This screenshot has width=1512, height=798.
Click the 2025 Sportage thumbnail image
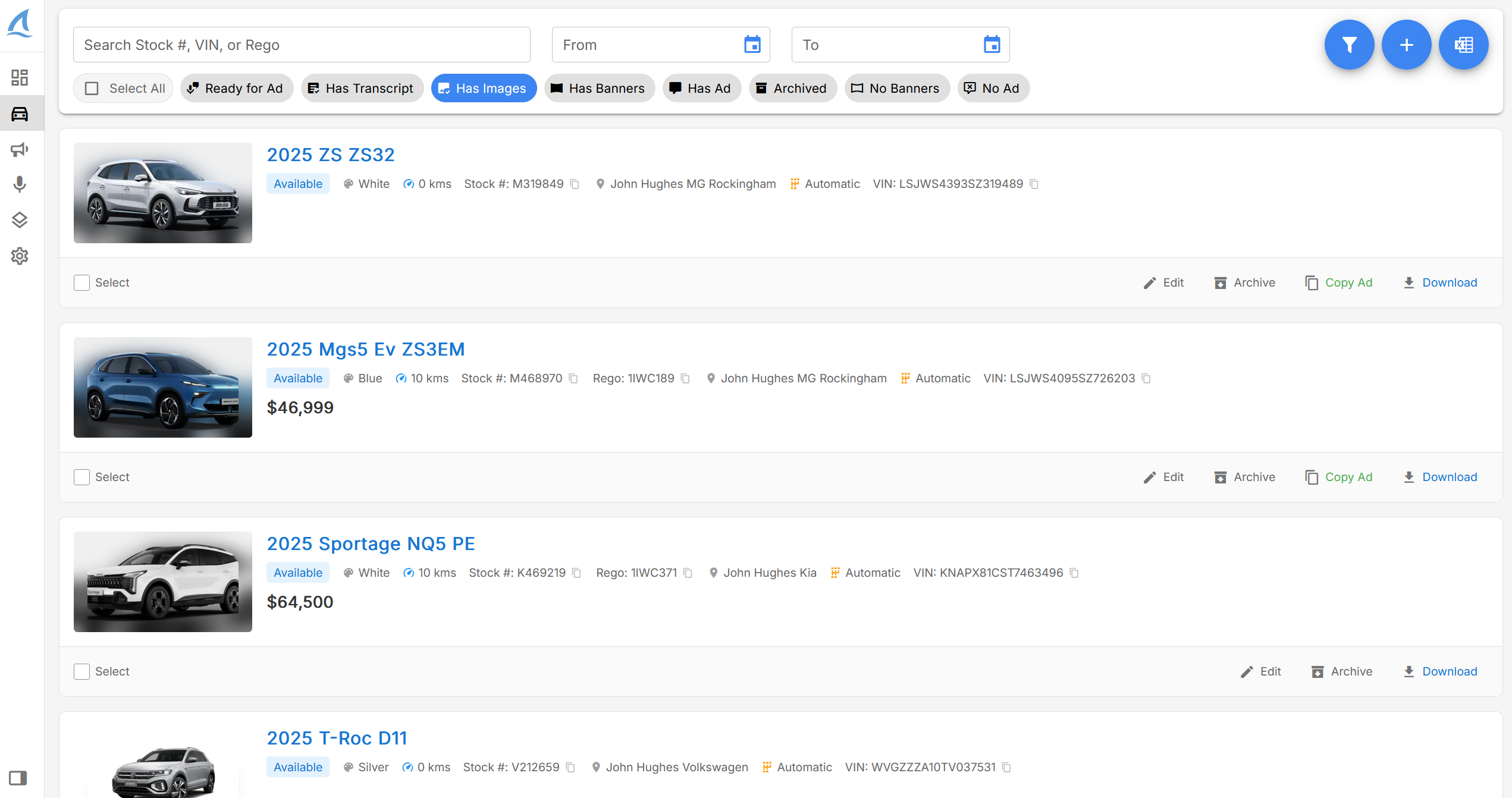[162, 582]
